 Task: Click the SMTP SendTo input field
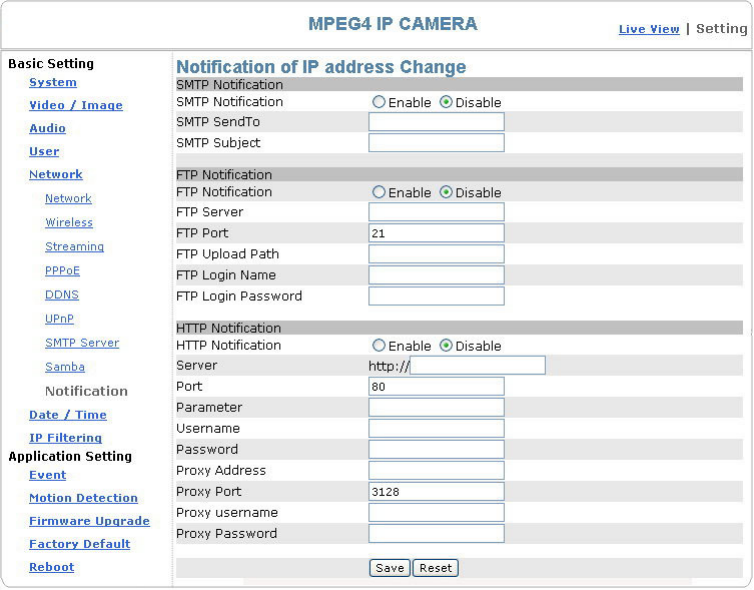click(436, 122)
